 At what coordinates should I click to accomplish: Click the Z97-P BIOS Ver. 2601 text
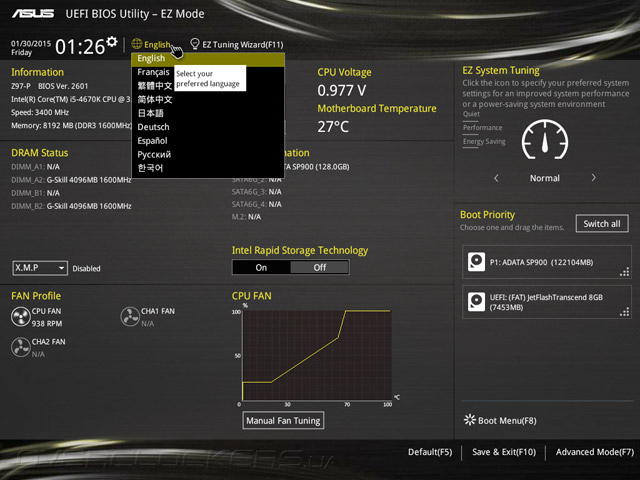[49, 86]
